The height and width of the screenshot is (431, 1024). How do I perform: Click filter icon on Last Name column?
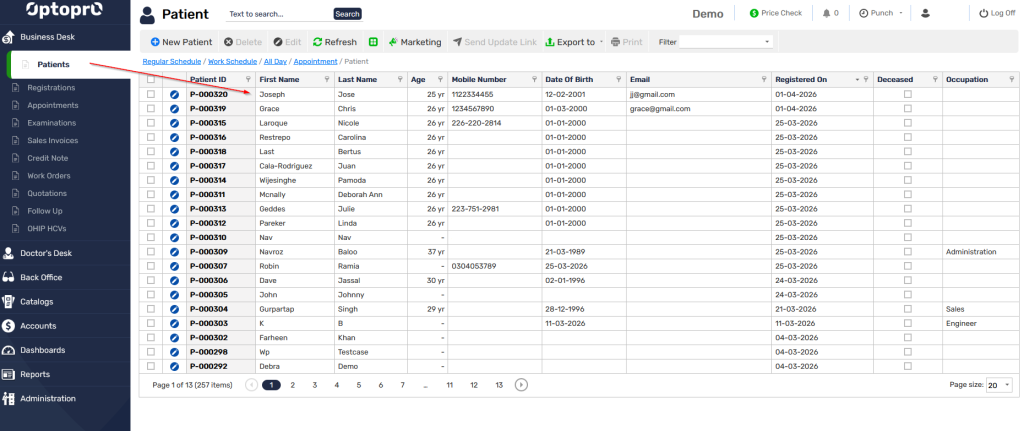(400, 79)
